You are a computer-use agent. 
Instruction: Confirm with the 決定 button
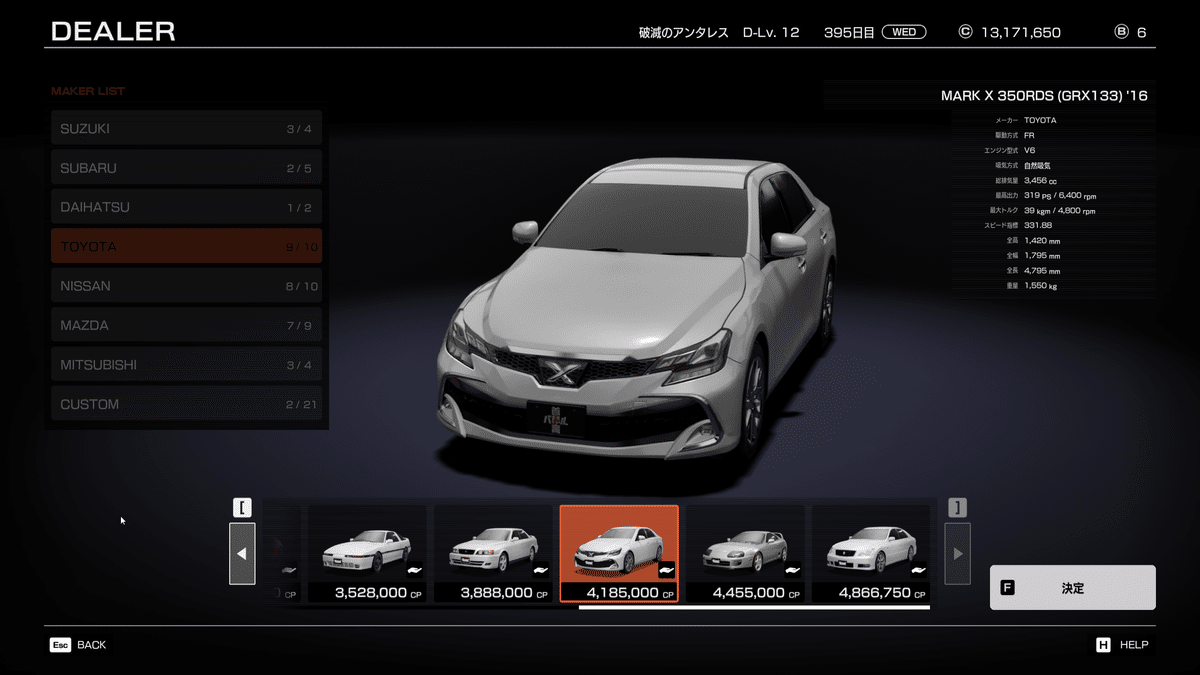(x=1072, y=588)
